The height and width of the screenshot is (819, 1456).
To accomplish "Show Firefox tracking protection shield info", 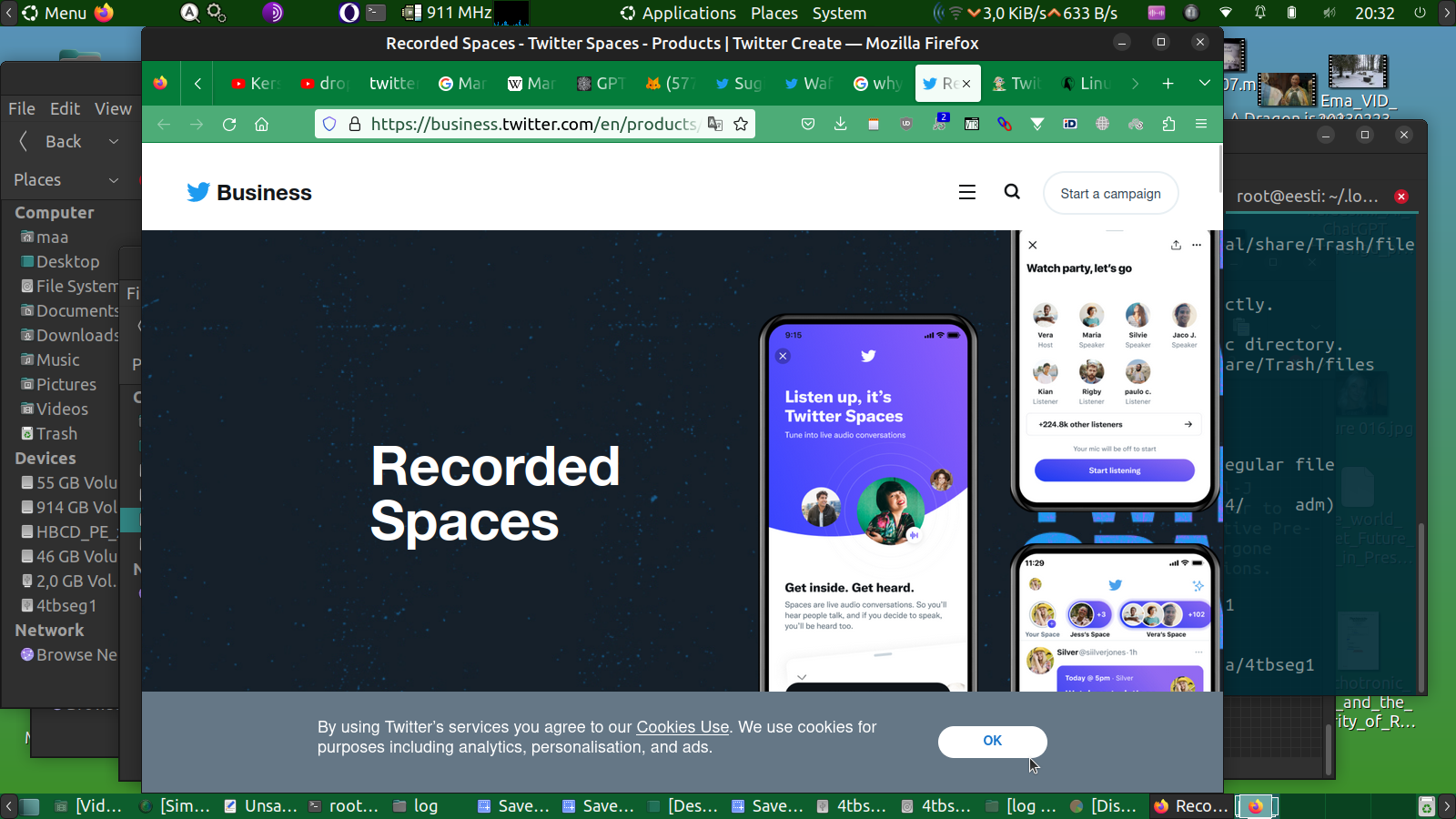I will coord(329,124).
